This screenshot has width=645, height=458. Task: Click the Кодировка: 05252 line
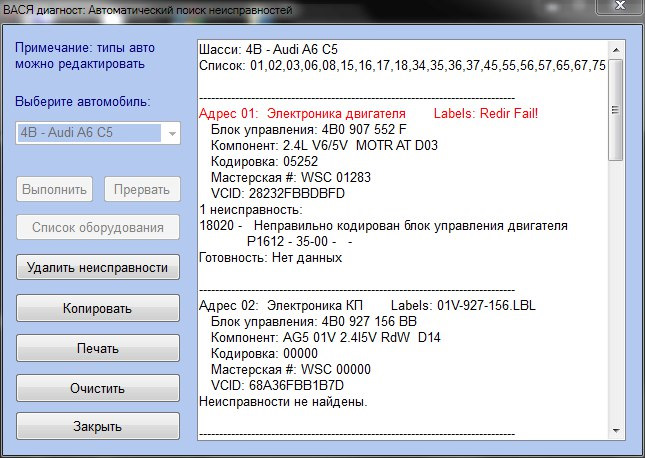(264, 161)
